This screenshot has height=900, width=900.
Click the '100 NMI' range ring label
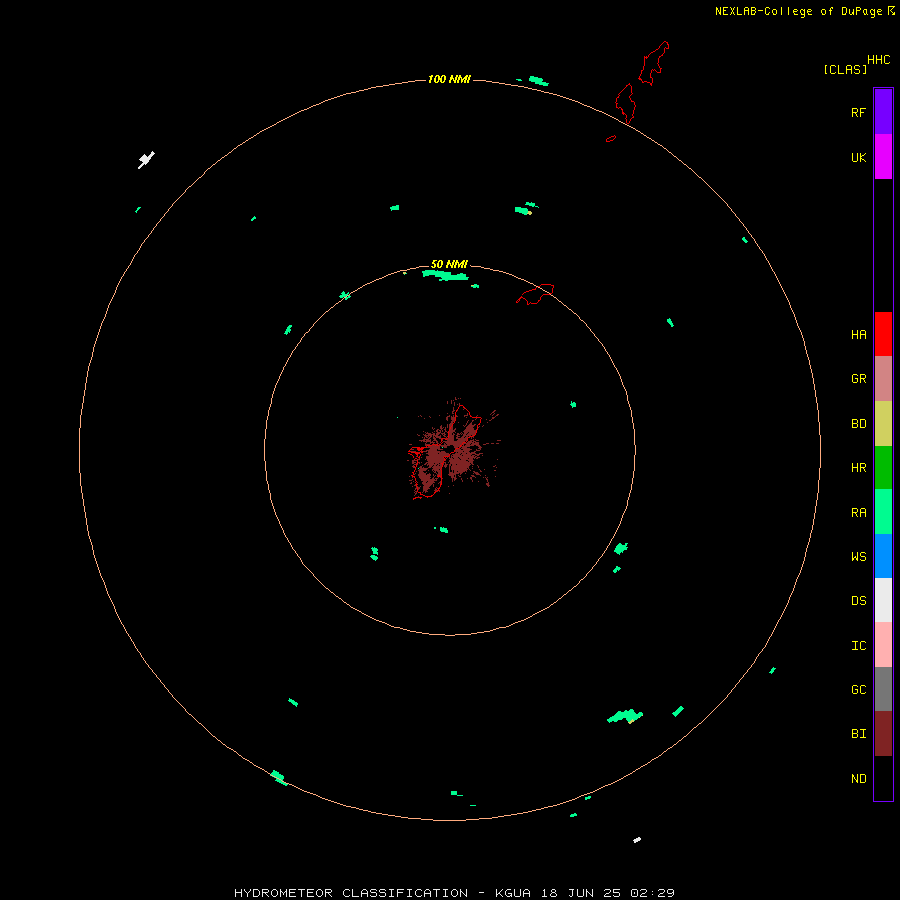449,79
